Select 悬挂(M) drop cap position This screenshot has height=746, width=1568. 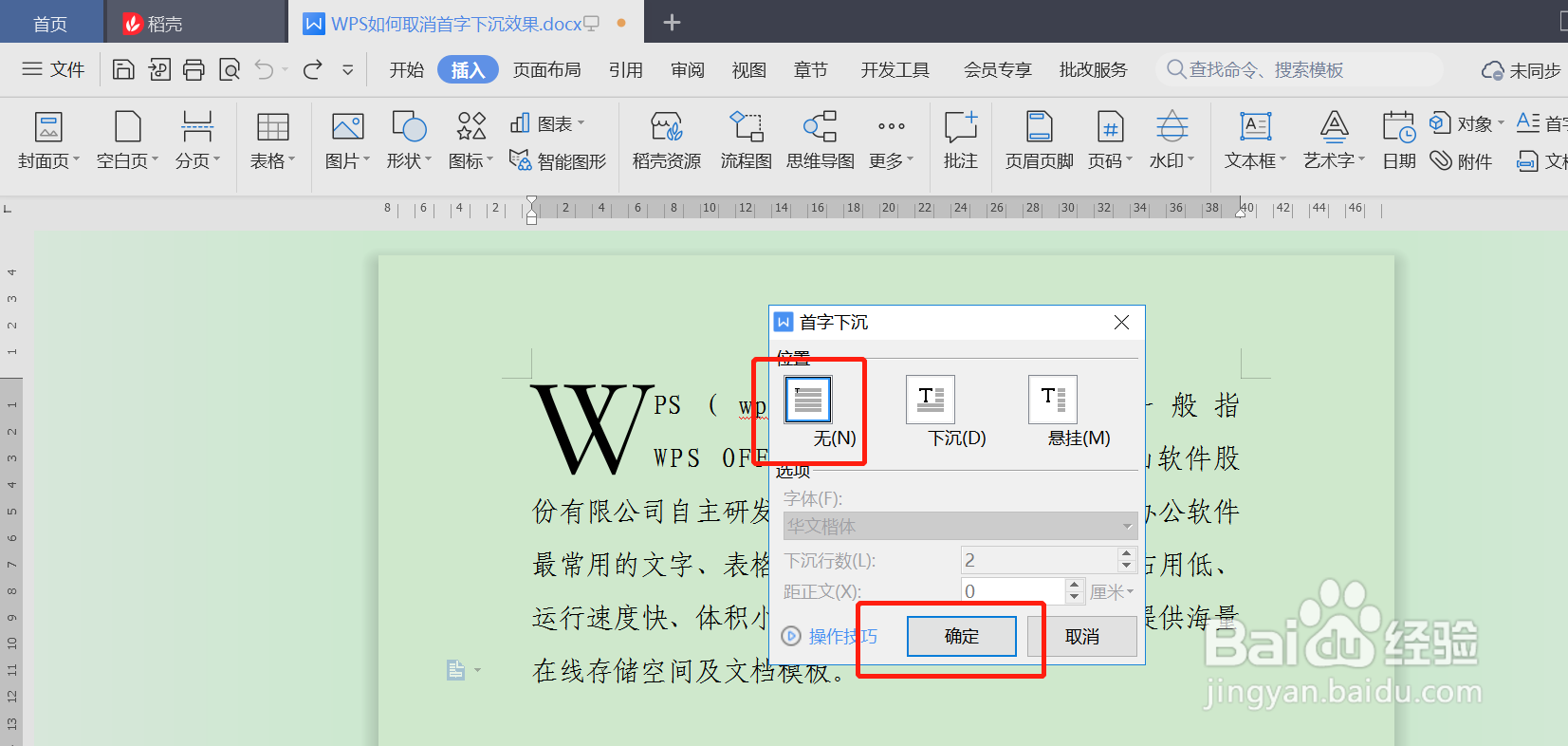coord(1053,400)
